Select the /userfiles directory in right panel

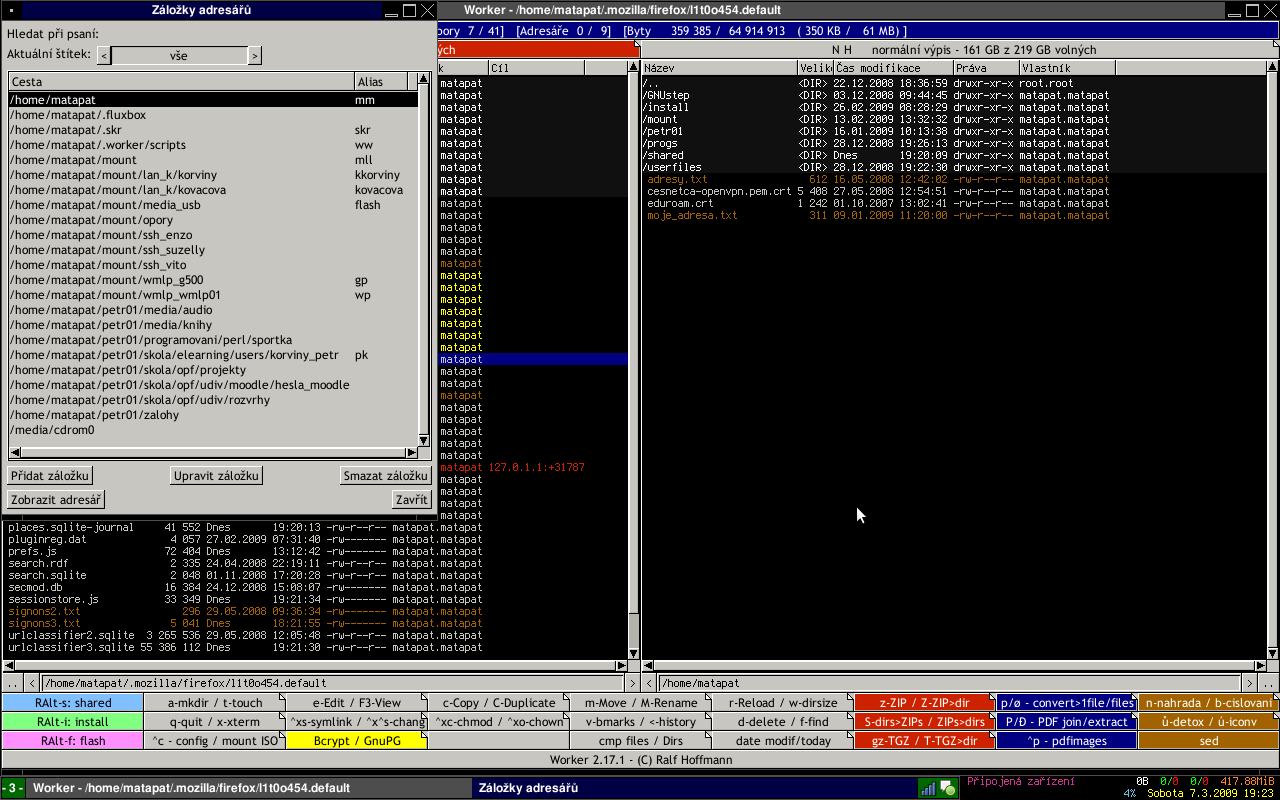(953, 167)
